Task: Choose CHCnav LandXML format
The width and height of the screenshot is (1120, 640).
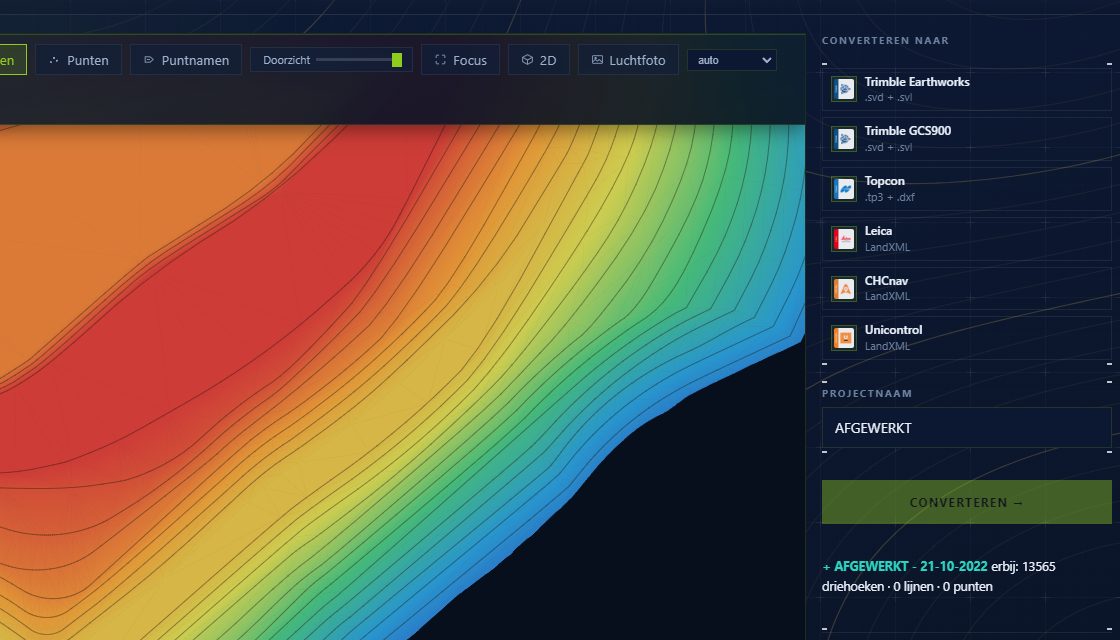Action: pyautogui.click(x=966, y=288)
